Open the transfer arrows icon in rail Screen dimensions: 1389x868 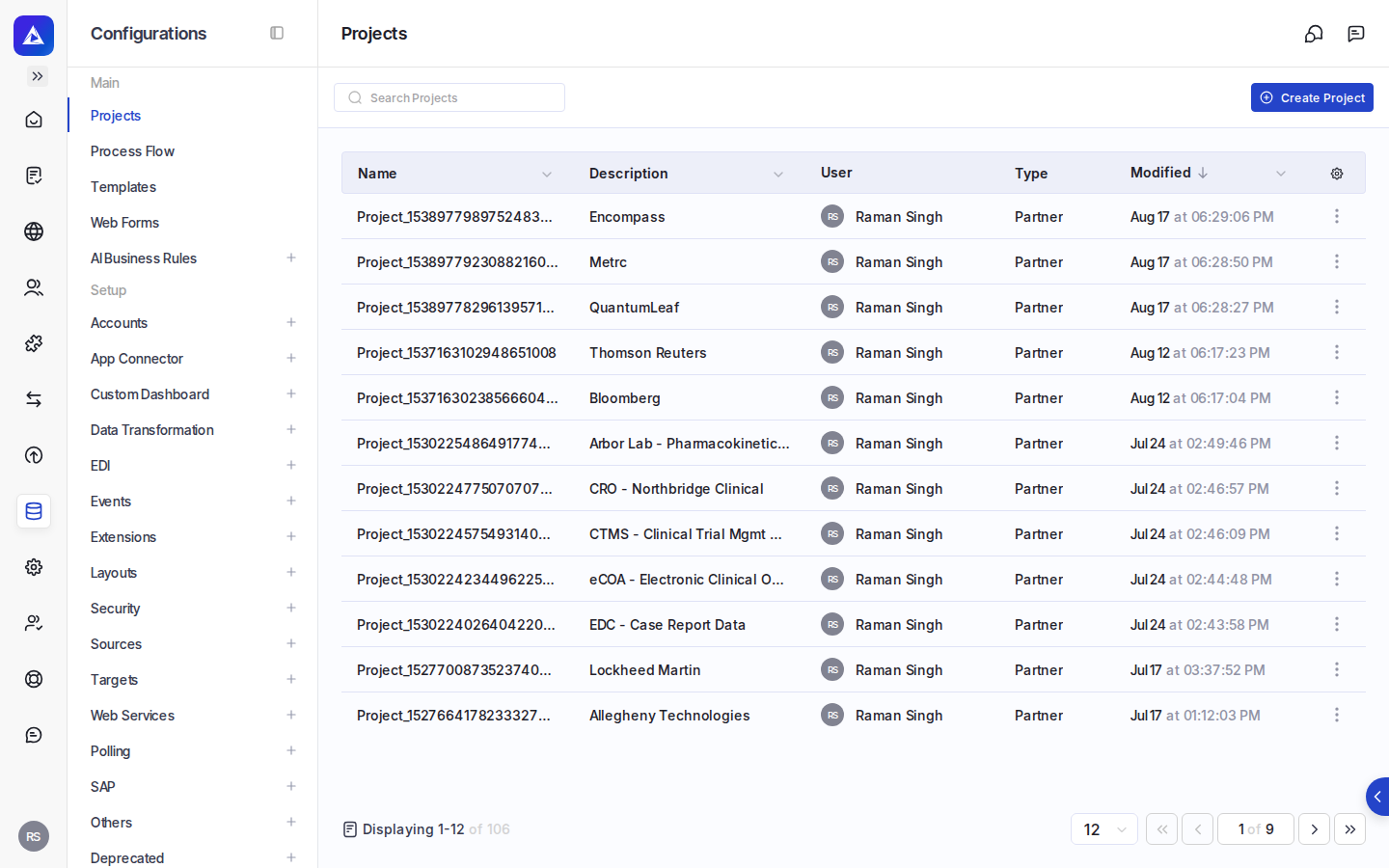click(34, 399)
